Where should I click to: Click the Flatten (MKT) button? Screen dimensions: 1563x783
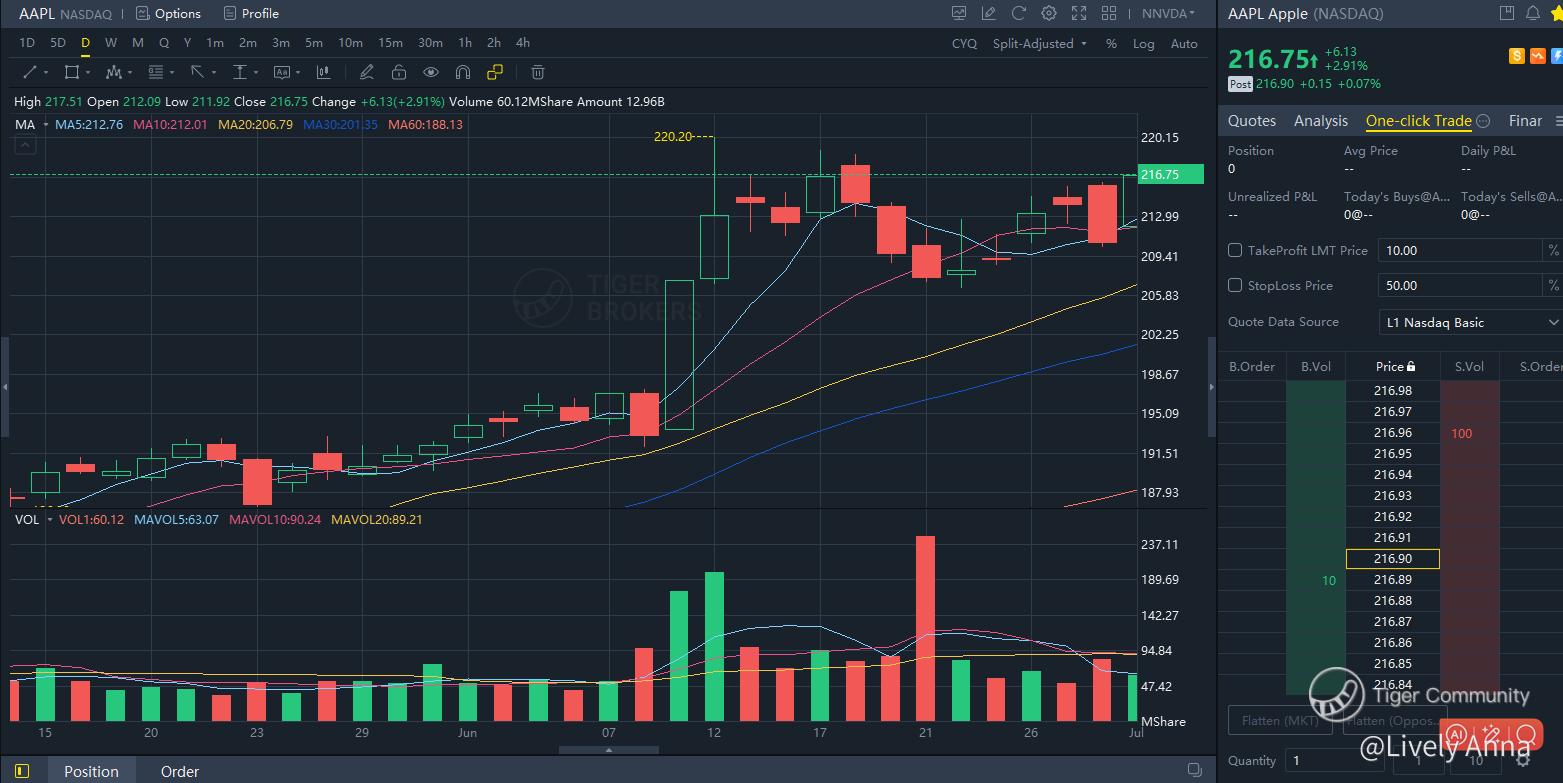coord(1279,720)
